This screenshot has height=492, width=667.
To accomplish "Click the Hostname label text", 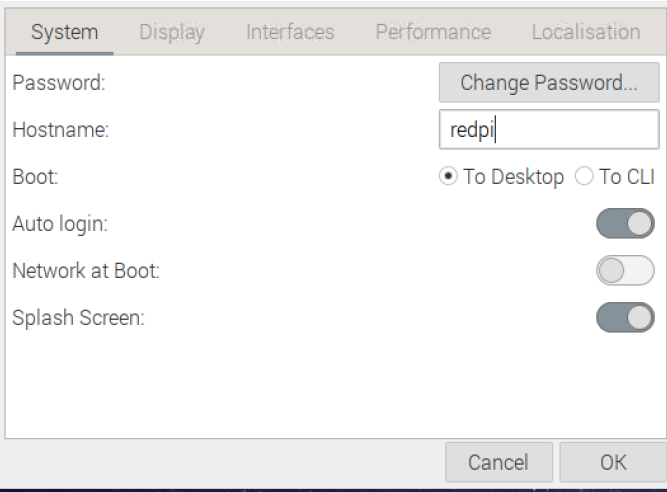I will [60, 130].
